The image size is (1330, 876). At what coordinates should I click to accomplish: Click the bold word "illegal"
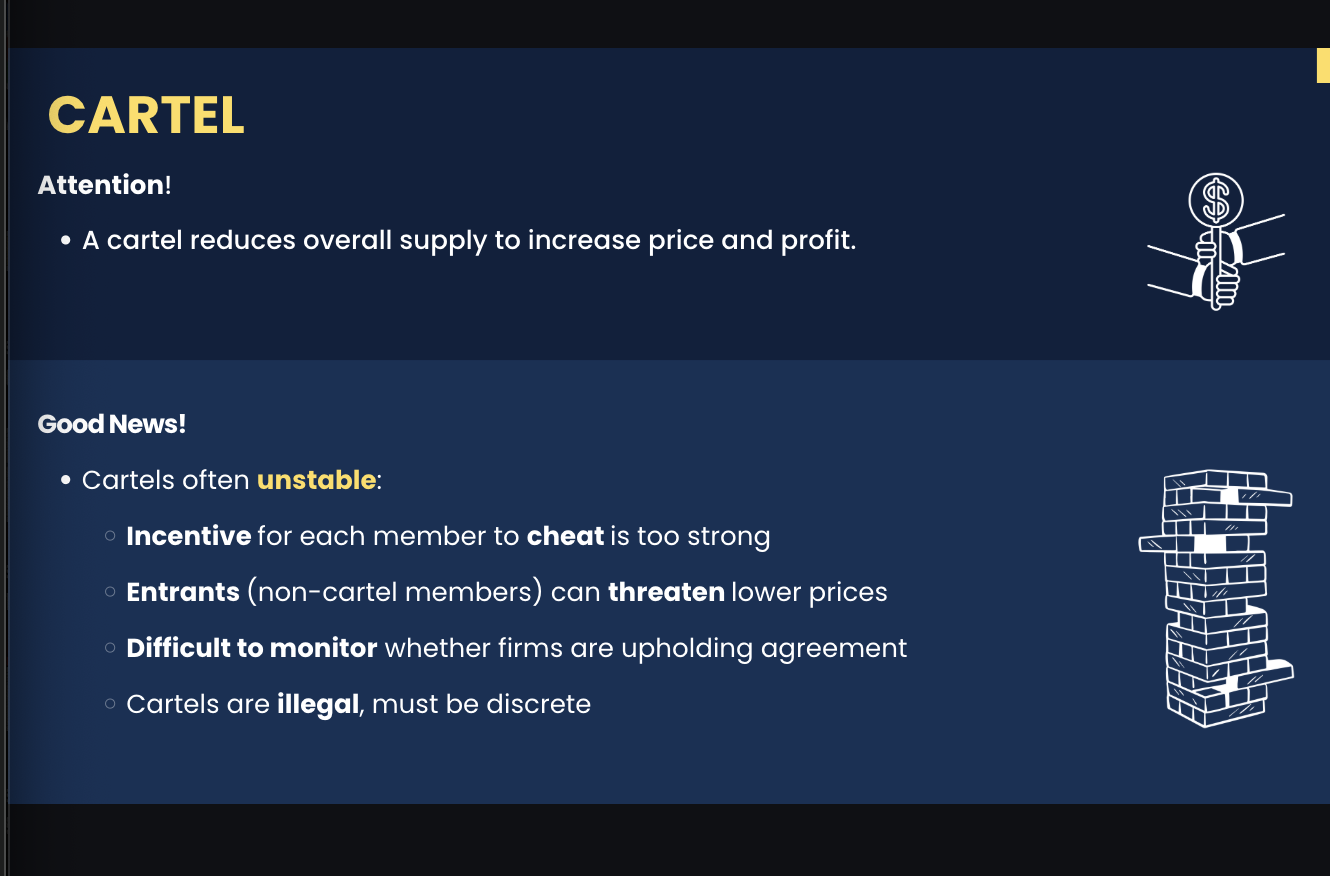pos(317,704)
